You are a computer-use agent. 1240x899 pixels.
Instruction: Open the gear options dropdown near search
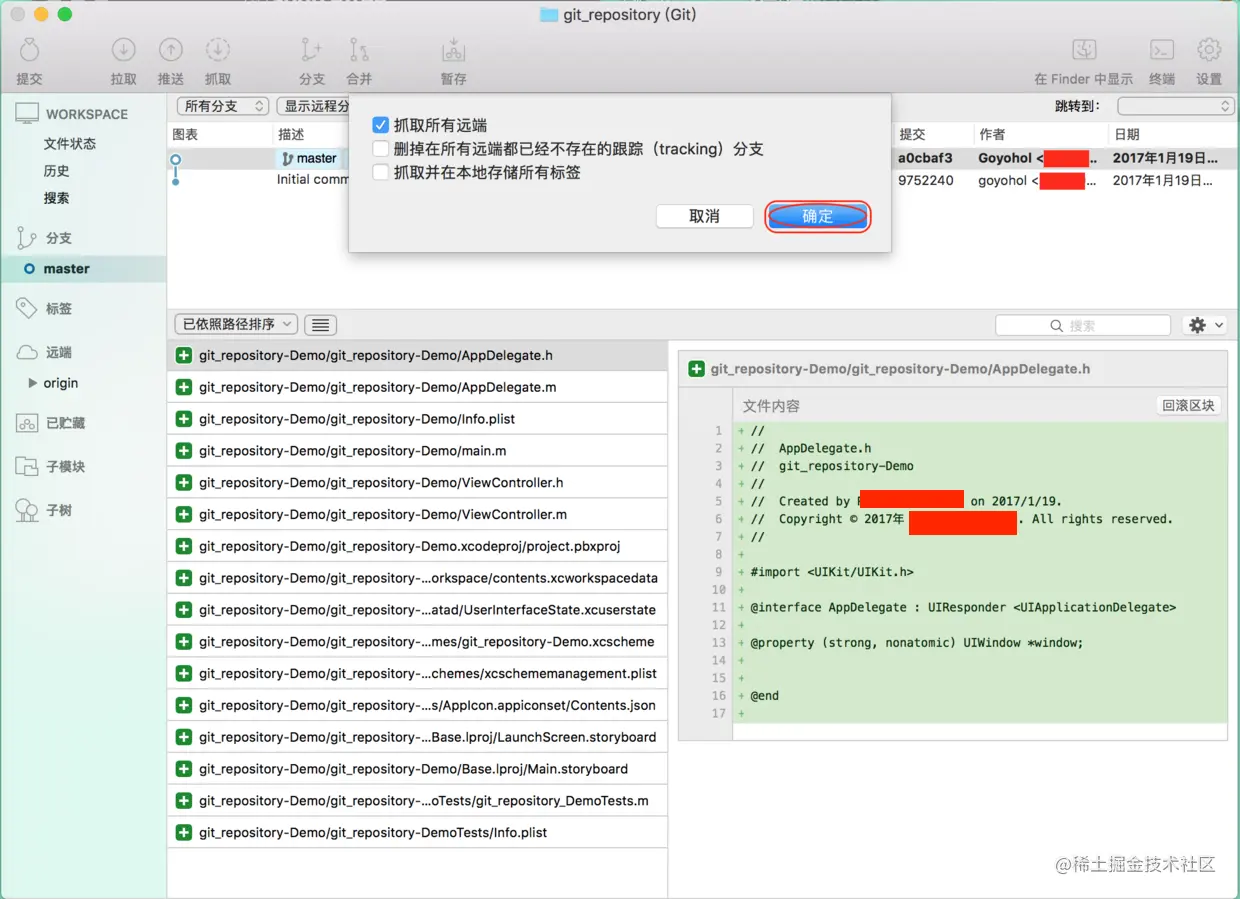[x=1204, y=325]
